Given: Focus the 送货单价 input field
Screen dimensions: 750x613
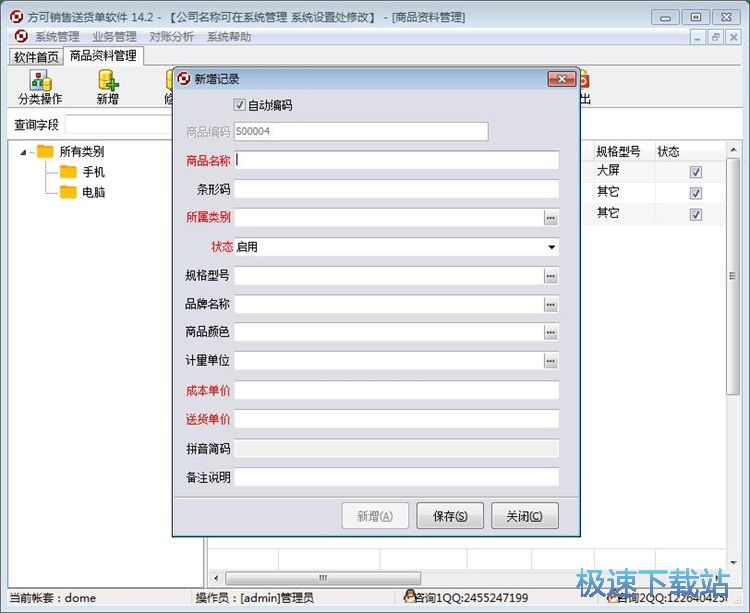Looking at the screenshot, I should pyautogui.click(x=397, y=419).
